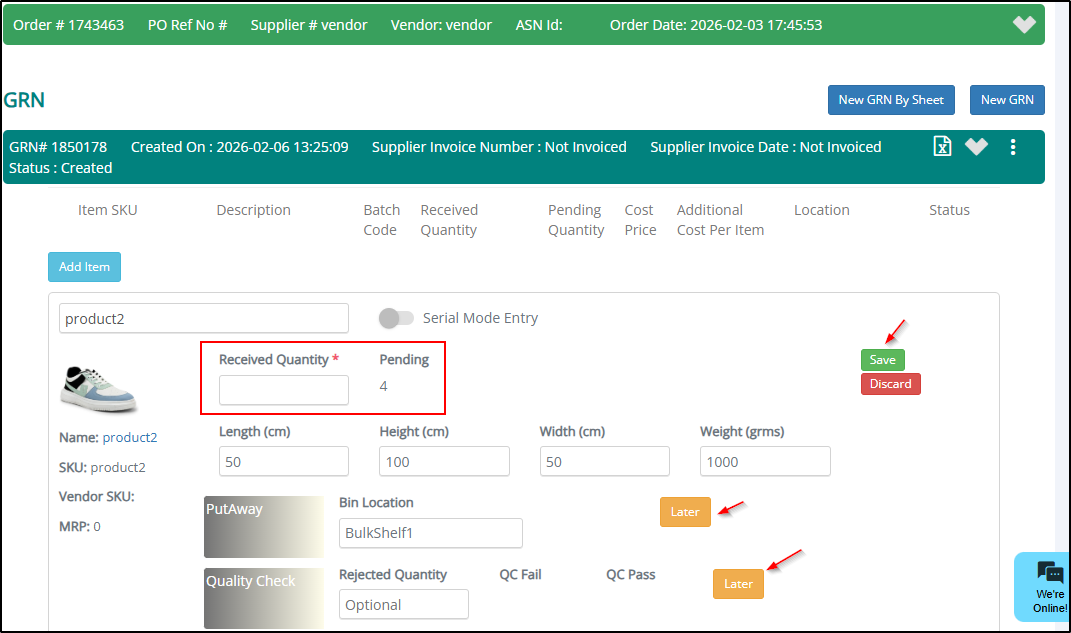1071x633 pixels.
Task: Click the product2 item search field
Action: (204, 319)
